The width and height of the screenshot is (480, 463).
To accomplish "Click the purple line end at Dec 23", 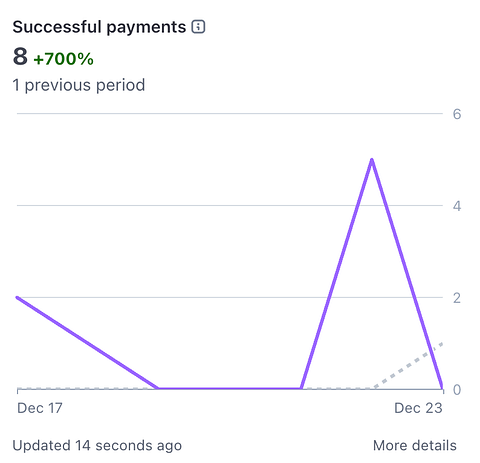I will coord(442,387).
